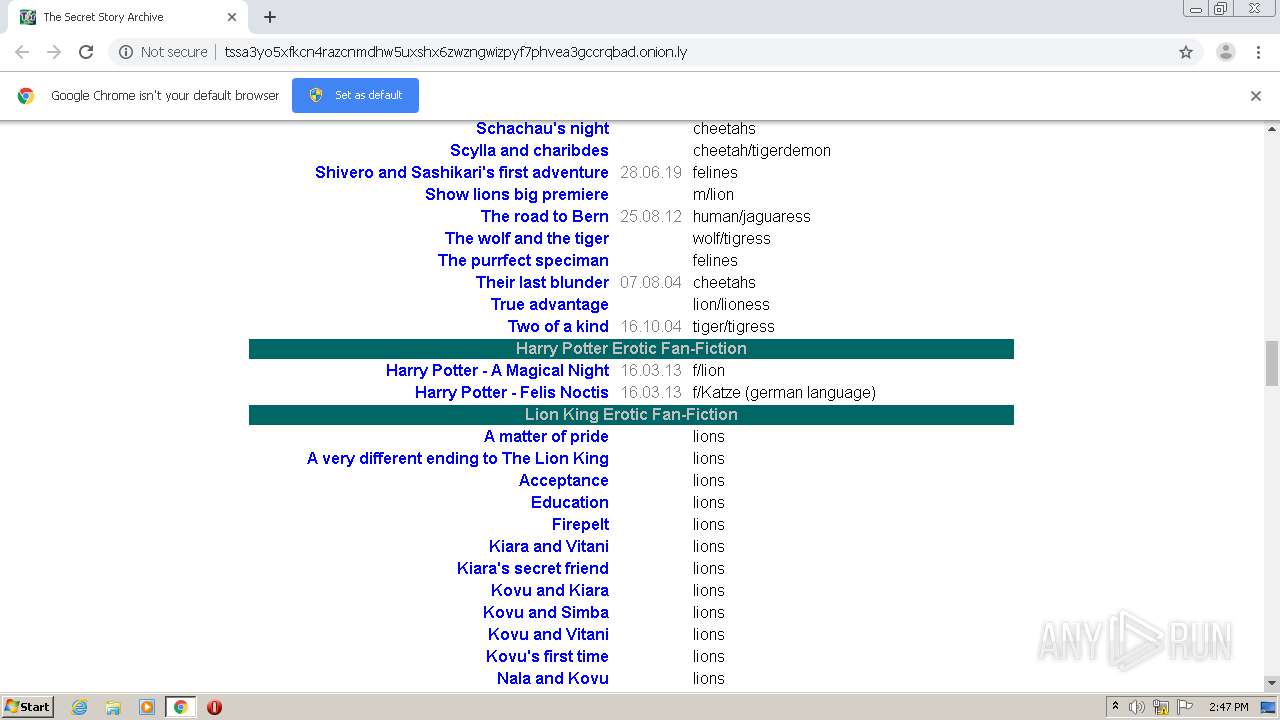The height and width of the screenshot is (720, 1280).
Task: Select the f/Katze (german language) text
Action: (x=784, y=392)
